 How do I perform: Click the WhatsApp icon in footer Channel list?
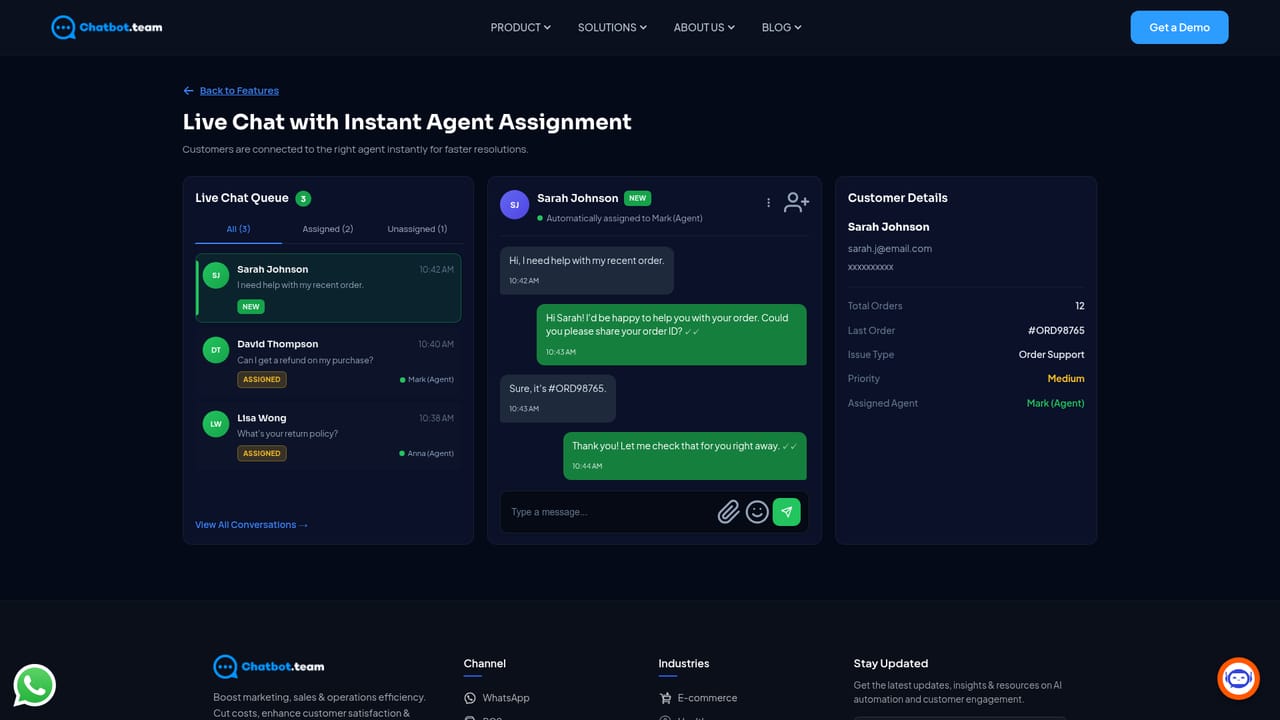click(x=470, y=698)
